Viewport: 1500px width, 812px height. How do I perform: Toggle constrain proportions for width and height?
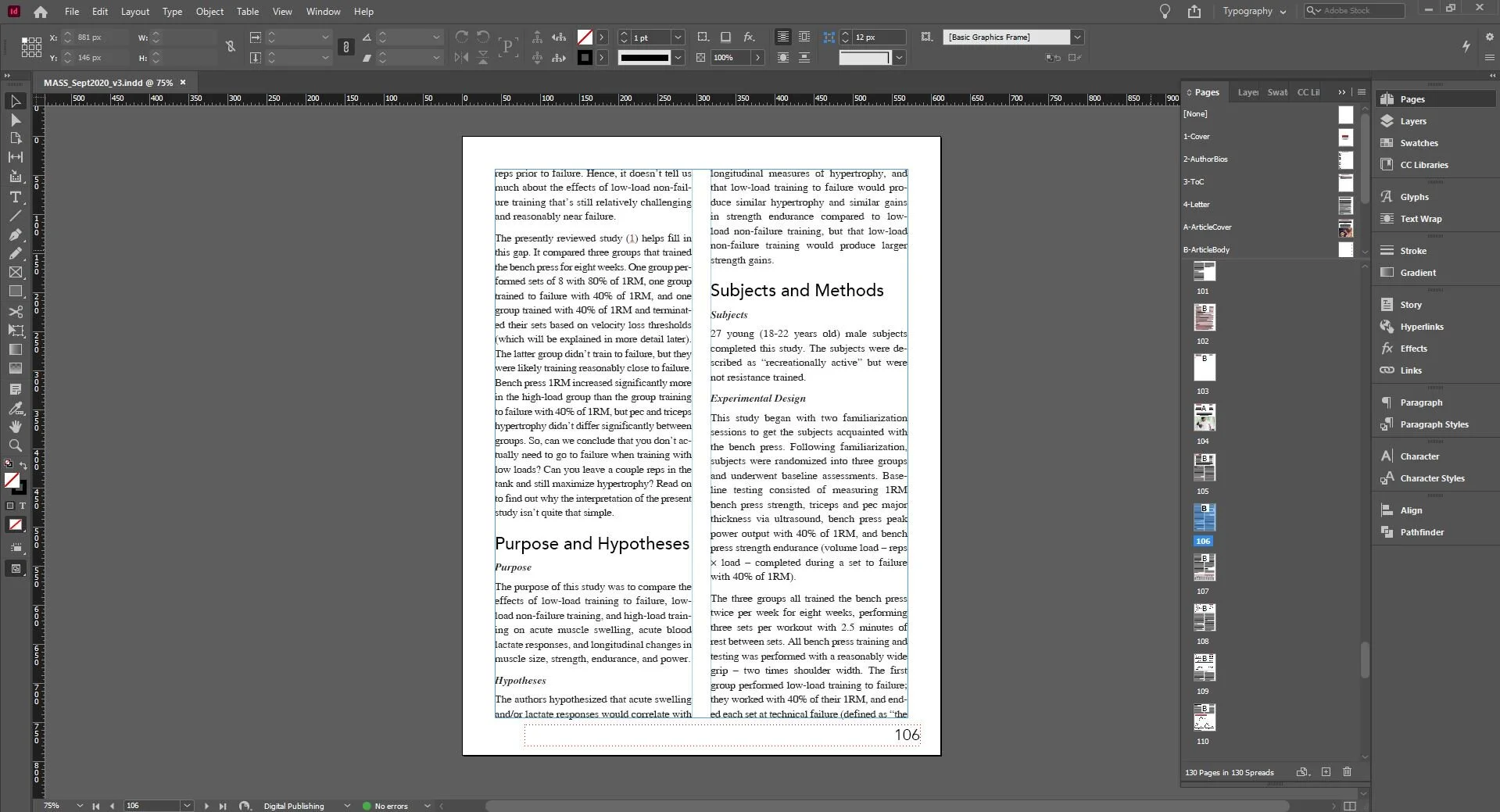(231, 47)
